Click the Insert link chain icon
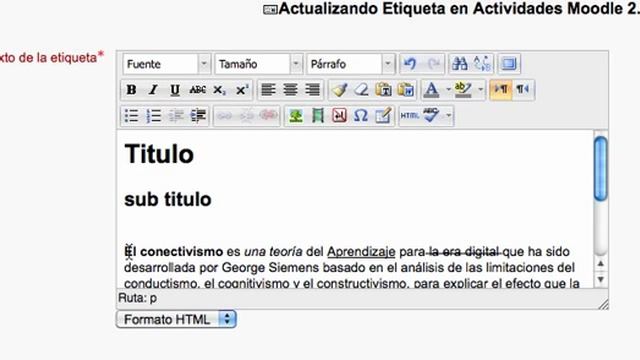The width and height of the screenshot is (640, 360). coord(224,116)
